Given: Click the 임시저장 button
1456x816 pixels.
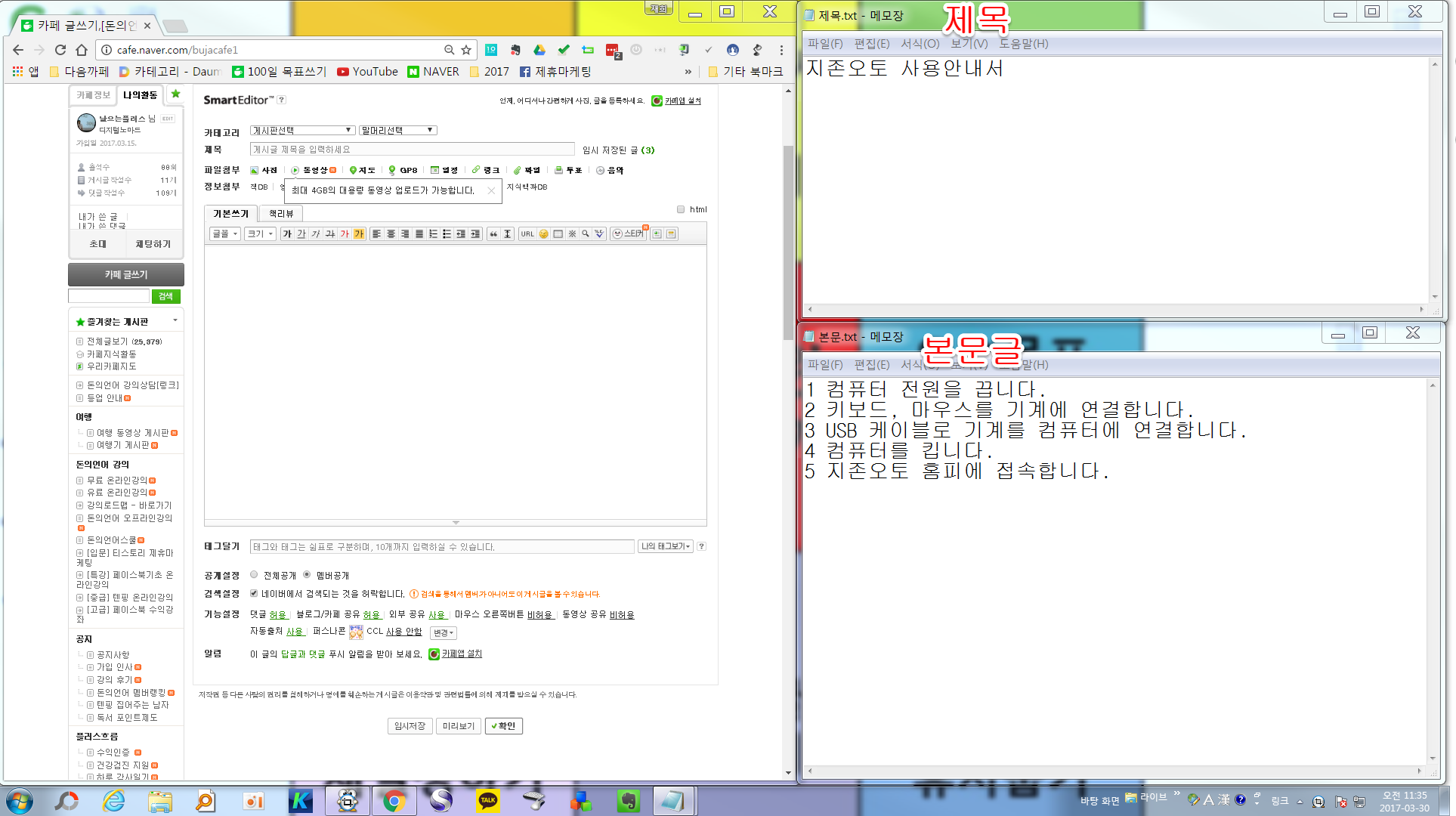Looking at the screenshot, I should coord(410,726).
